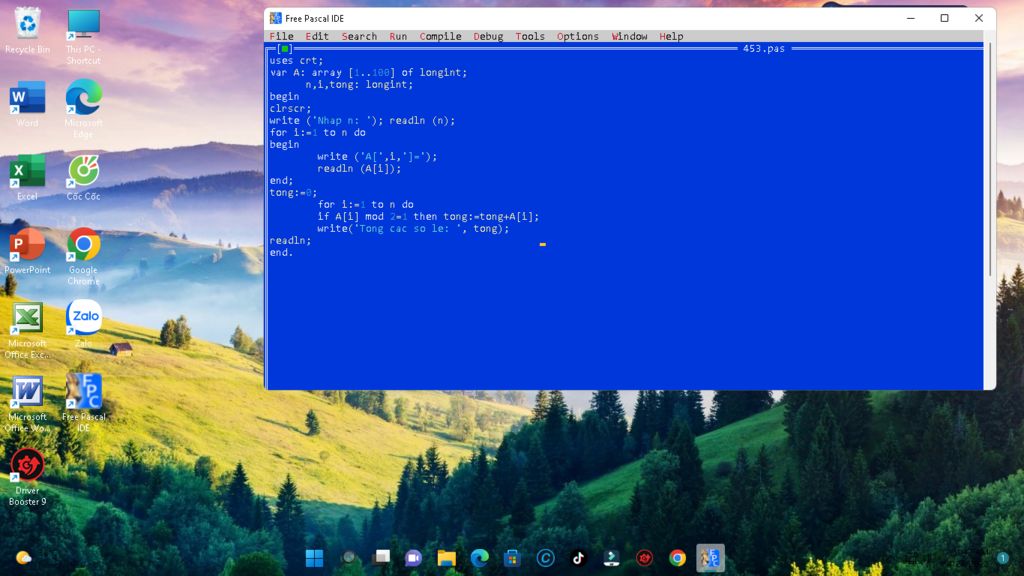Click the 'tong:=0;' code line
Screen dimensions: 1024x576
click(293, 193)
